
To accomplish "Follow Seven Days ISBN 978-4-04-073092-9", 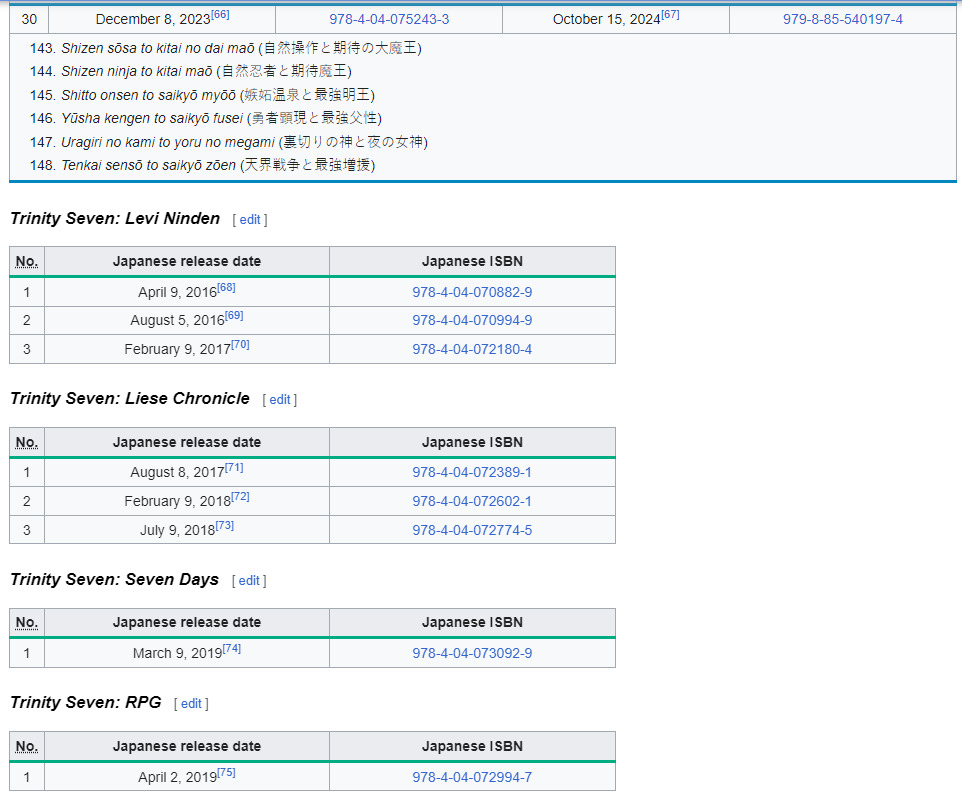I will pos(472,653).
